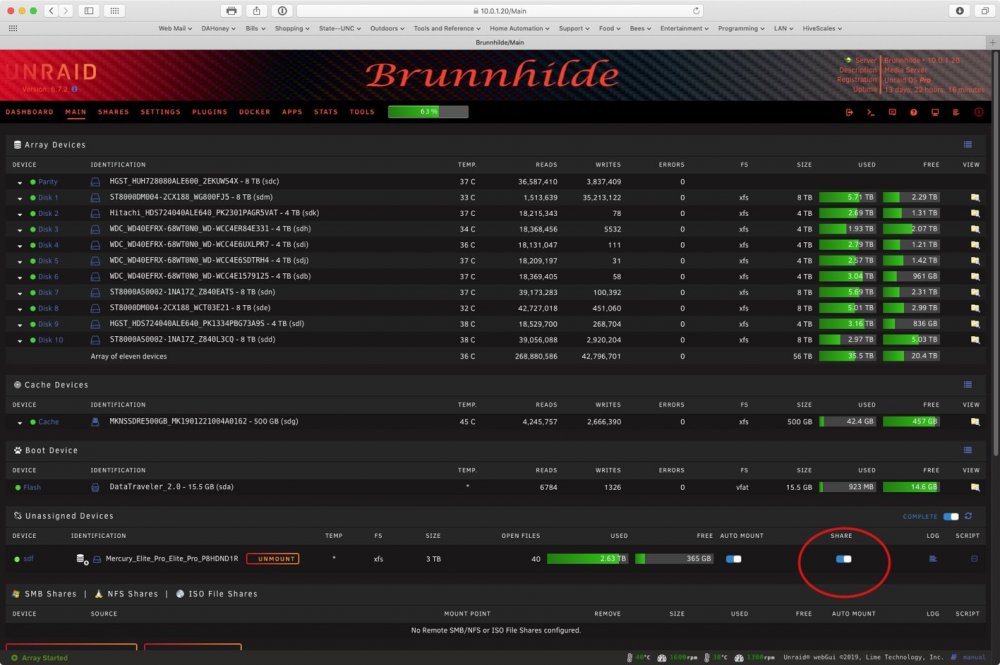The width and height of the screenshot is (1000, 665).
Task: Click Disk 1 used space bar 5.71 TB
Action: pyautogui.click(x=848, y=198)
